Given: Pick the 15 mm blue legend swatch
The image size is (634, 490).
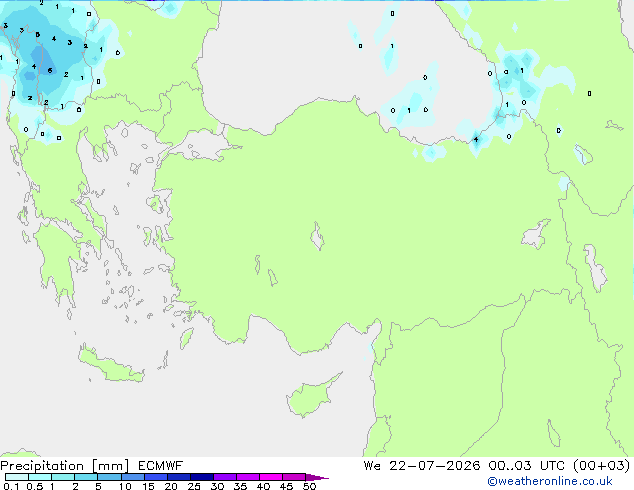Looking at the screenshot, I should point(156,477).
